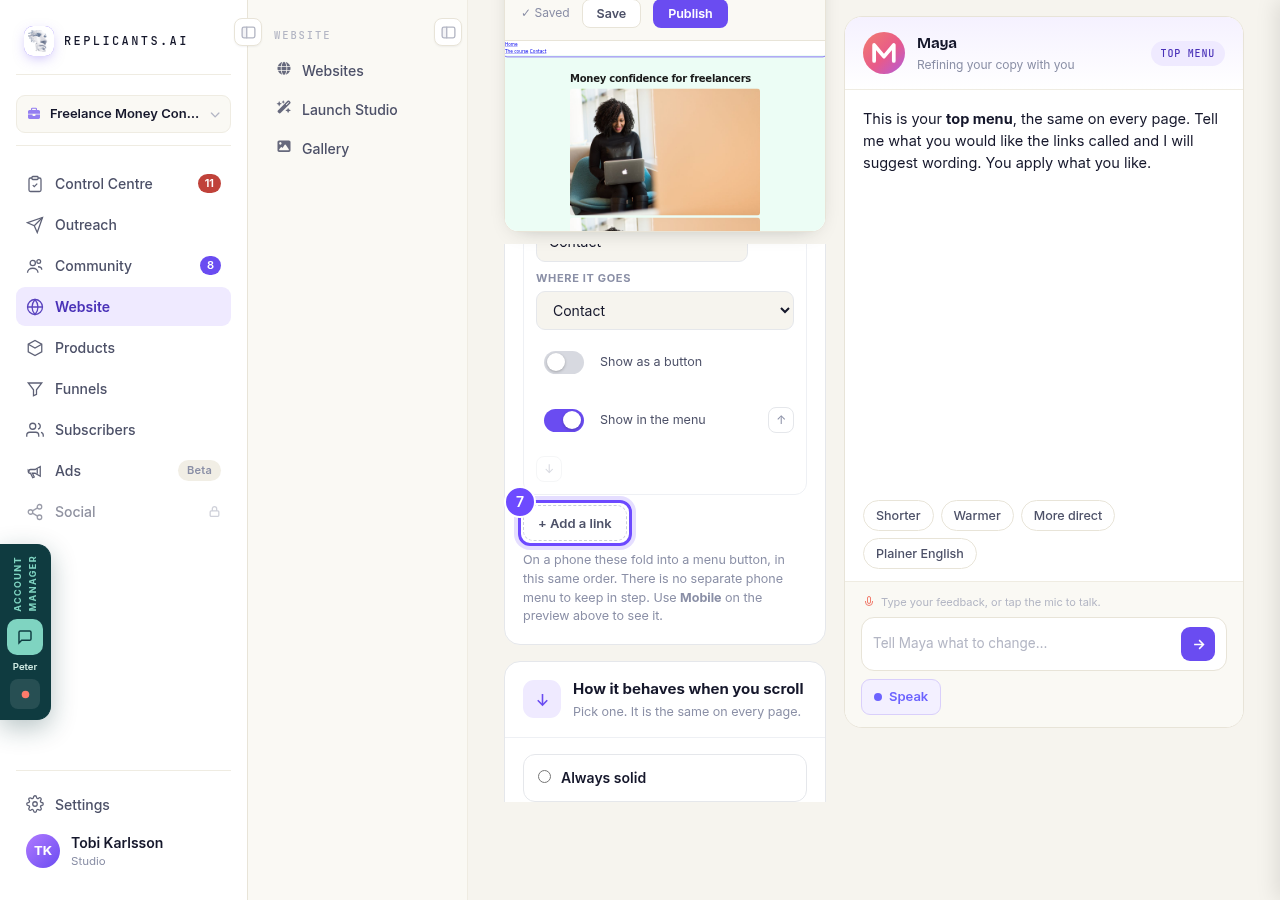Publish the website
This screenshot has height=900, width=1280.
pos(690,13)
